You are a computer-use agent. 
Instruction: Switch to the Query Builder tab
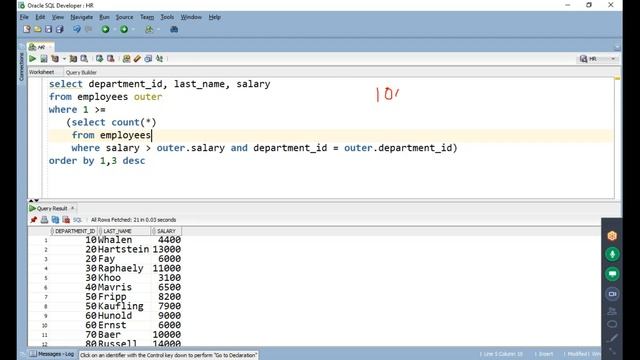click(81, 72)
